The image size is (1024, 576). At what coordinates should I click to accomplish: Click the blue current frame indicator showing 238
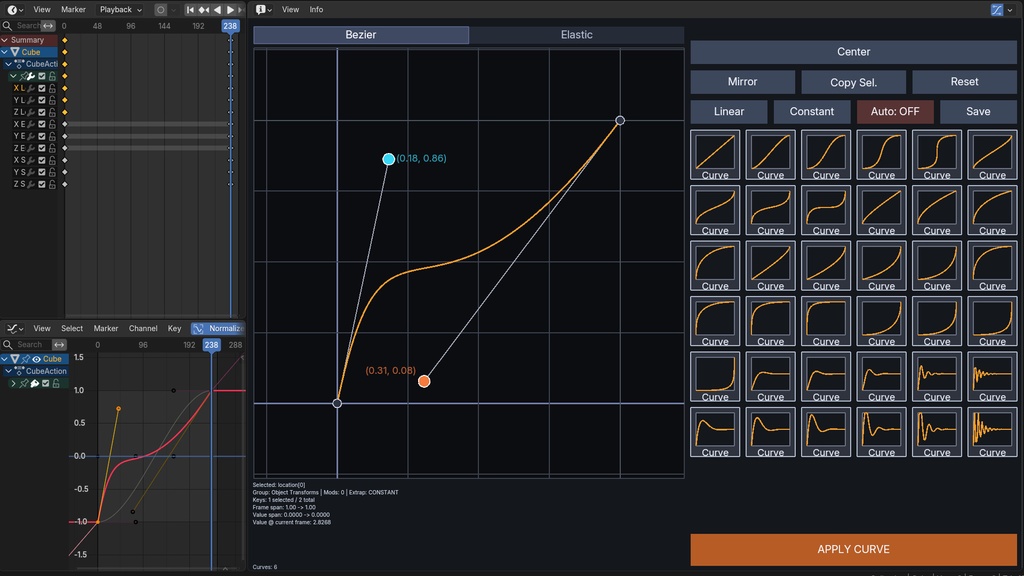point(231,26)
